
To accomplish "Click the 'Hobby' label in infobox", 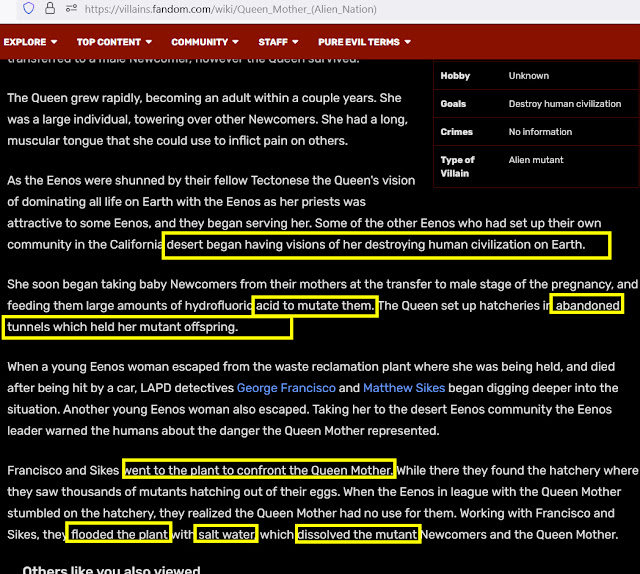I will [x=455, y=76].
